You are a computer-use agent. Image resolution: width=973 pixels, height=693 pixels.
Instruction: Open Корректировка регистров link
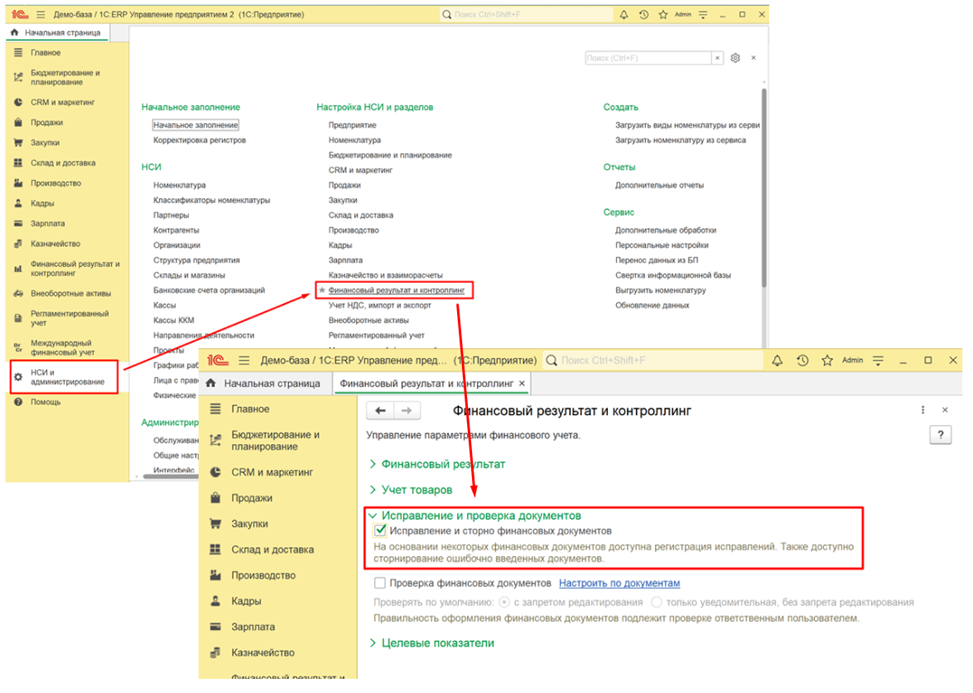[199, 140]
